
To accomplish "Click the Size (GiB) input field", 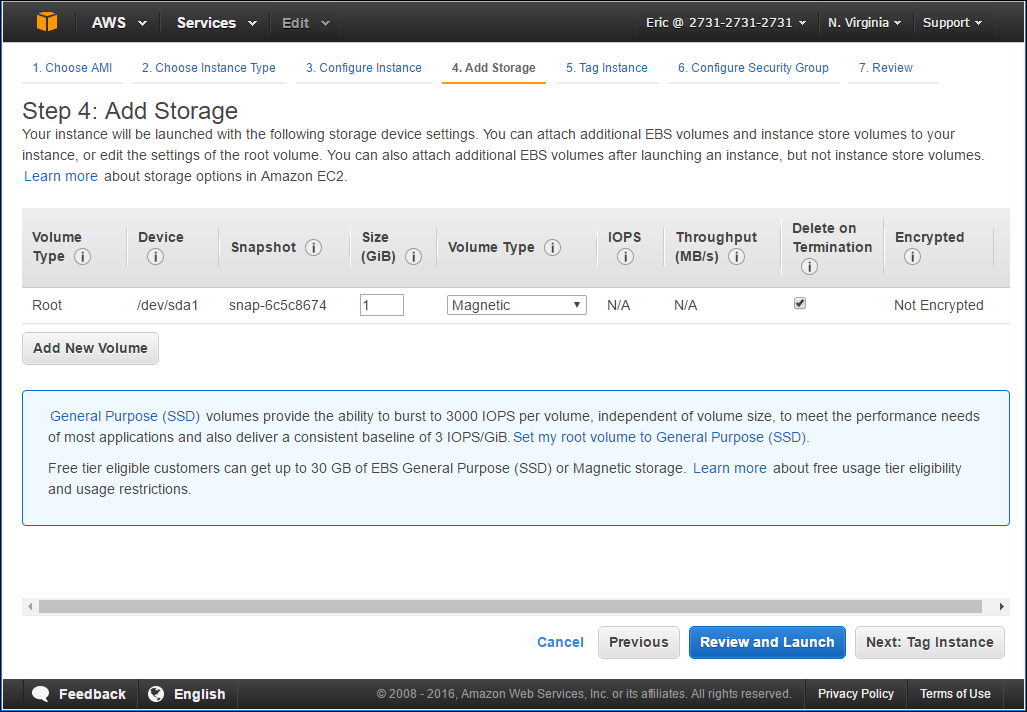I will tap(382, 305).
